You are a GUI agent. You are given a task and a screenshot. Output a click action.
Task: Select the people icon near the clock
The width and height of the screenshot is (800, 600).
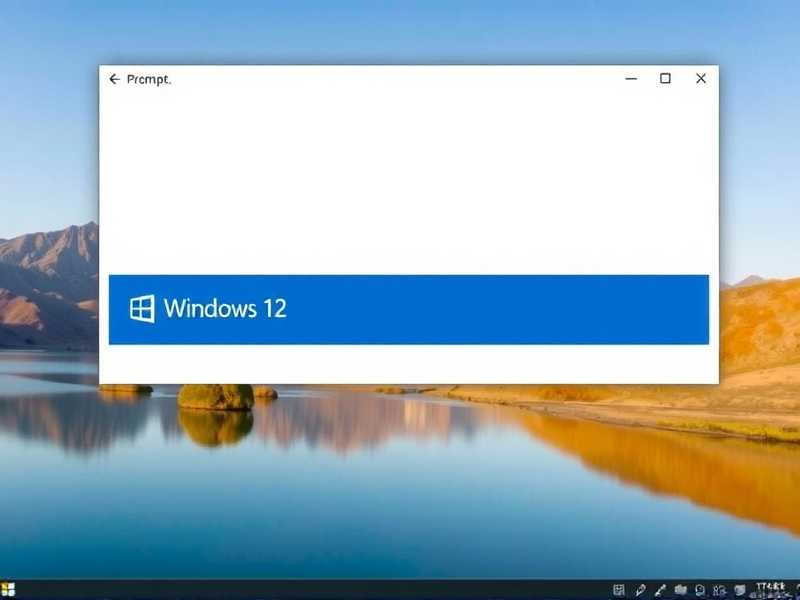tap(721, 590)
